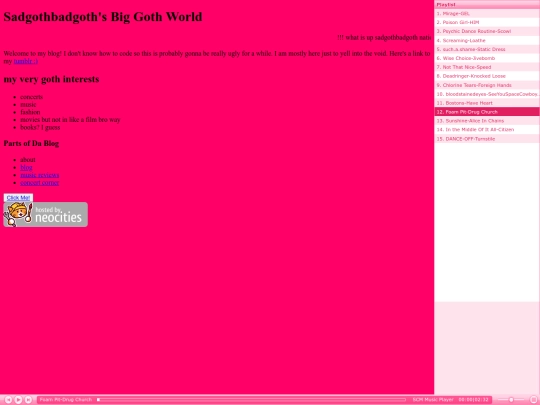
Task: Click the play button in the music player
Action: [18, 399]
